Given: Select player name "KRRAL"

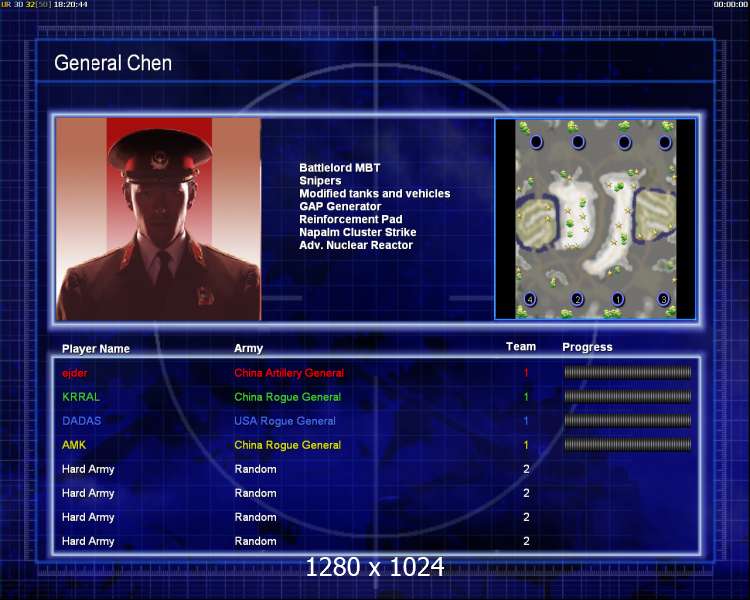Looking at the screenshot, I should click(81, 397).
